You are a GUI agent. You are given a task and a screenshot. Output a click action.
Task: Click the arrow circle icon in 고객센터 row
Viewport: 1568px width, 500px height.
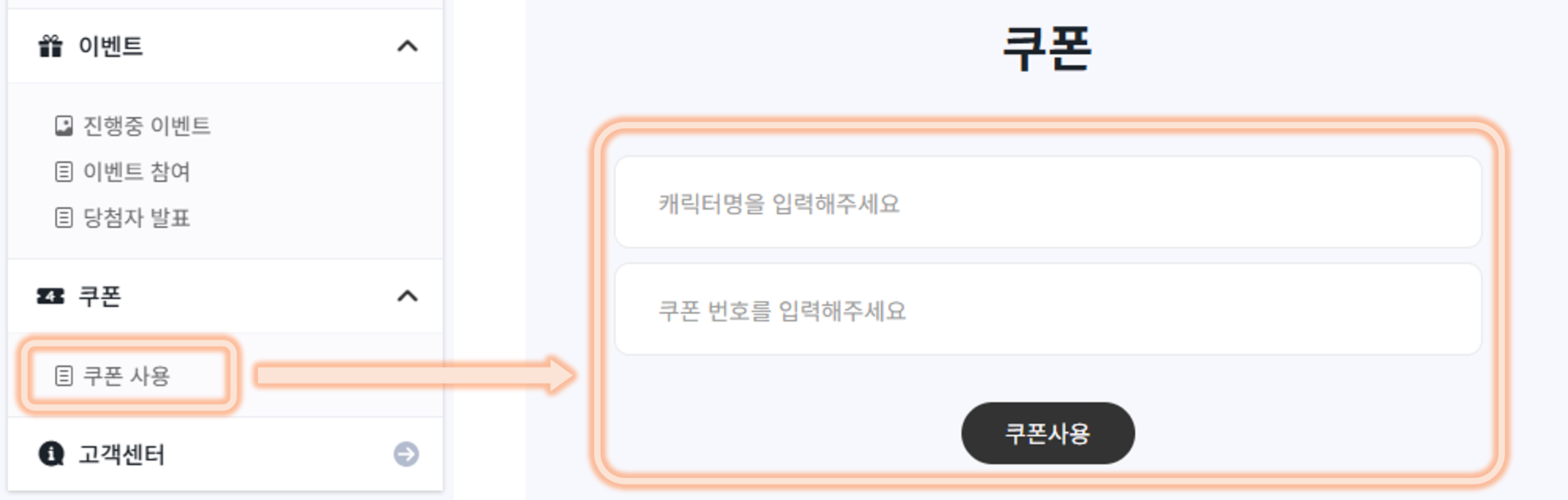coord(406,454)
